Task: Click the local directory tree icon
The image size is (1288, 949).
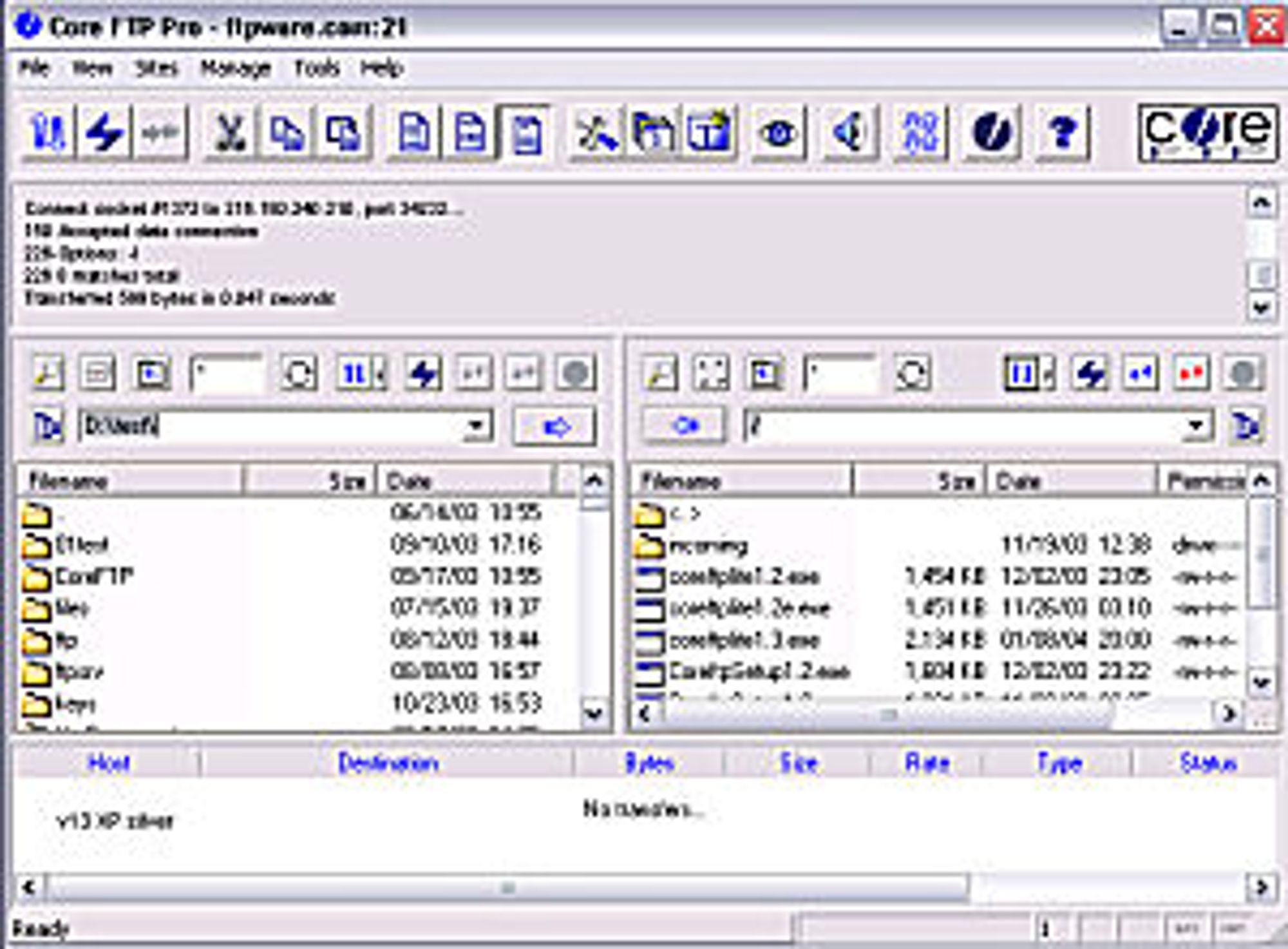Action: [49, 426]
